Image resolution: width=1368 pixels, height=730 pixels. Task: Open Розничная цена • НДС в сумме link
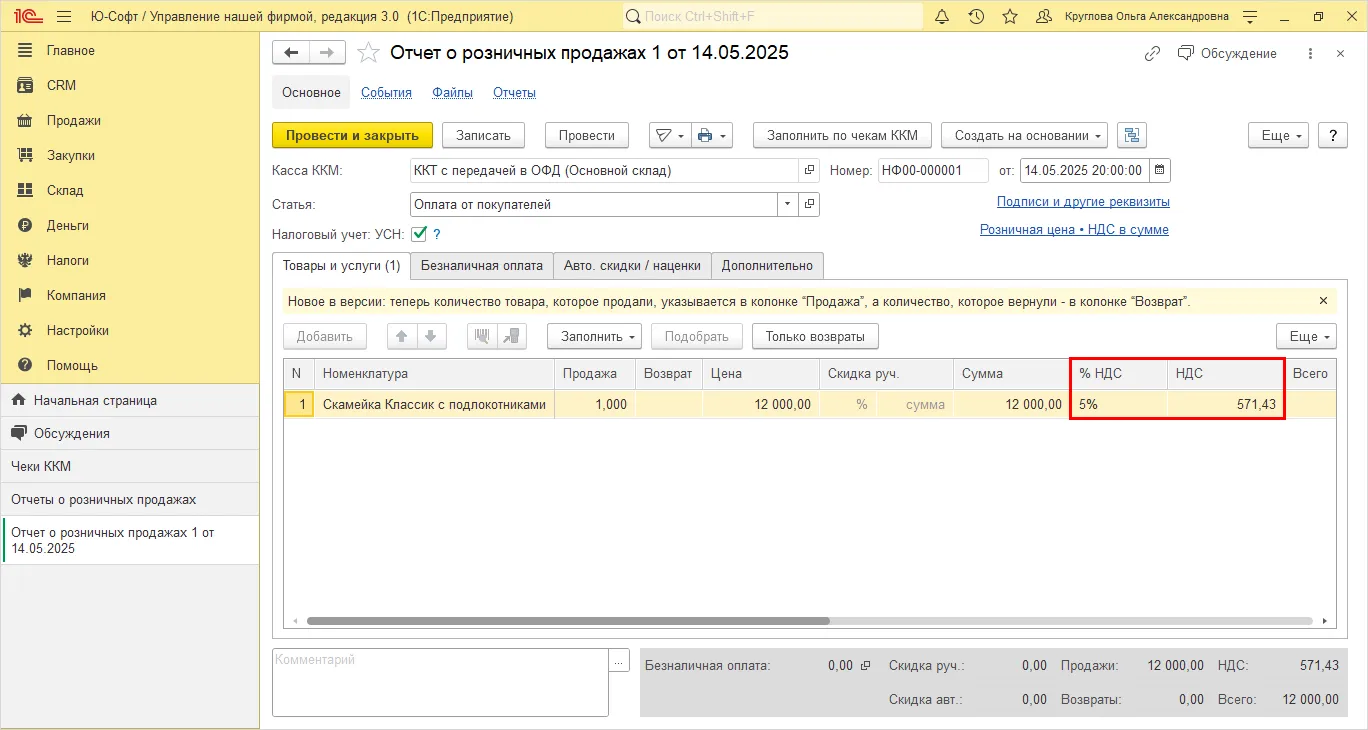[1074, 229]
